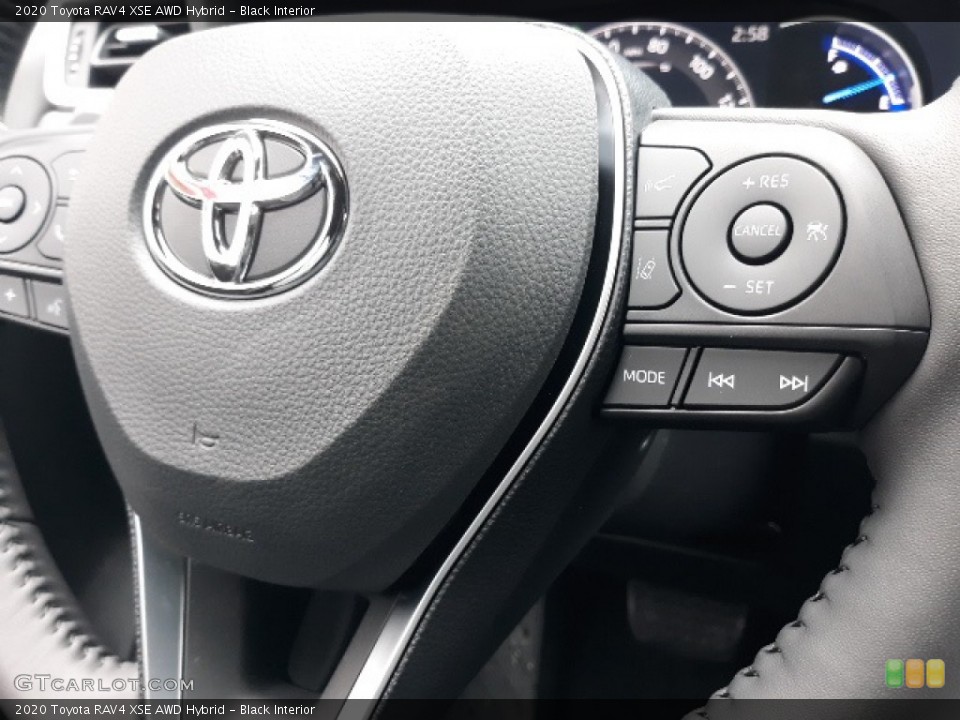Click the cruise control main icon
The width and height of the screenshot is (960, 720).
click(817, 231)
